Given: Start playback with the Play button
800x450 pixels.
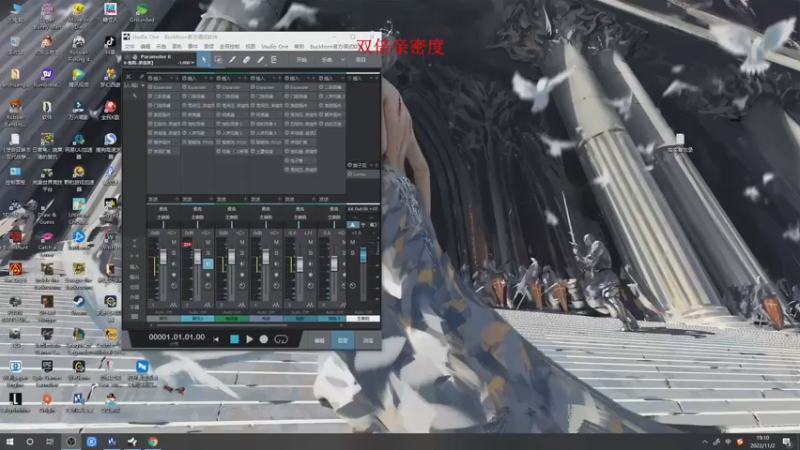Looking at the screenshot, I should (249, 339).
